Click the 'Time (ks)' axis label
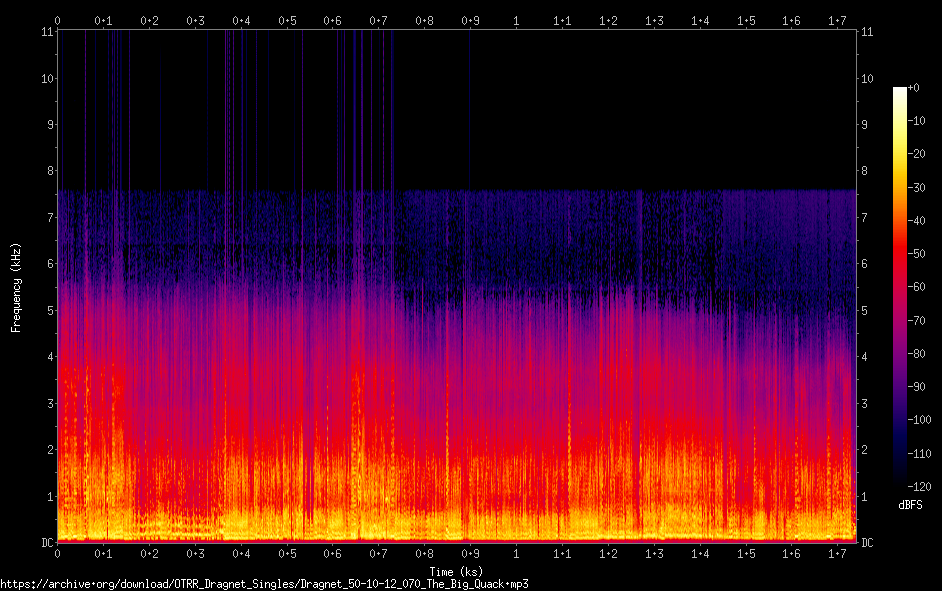Image resolution: width=942 pixels, height=591 pixels. pyautogui.click(x=456, y=571)
